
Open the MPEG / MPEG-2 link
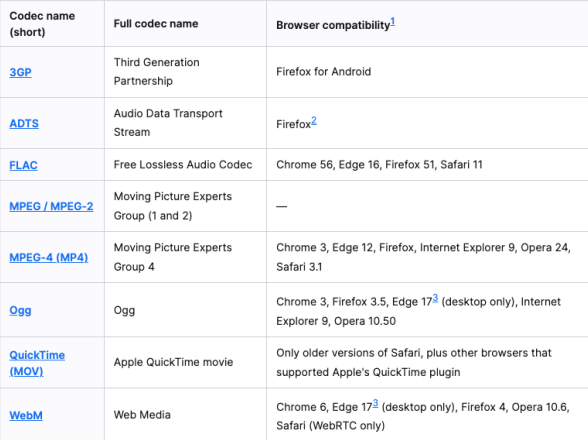(x=51, y=206)
